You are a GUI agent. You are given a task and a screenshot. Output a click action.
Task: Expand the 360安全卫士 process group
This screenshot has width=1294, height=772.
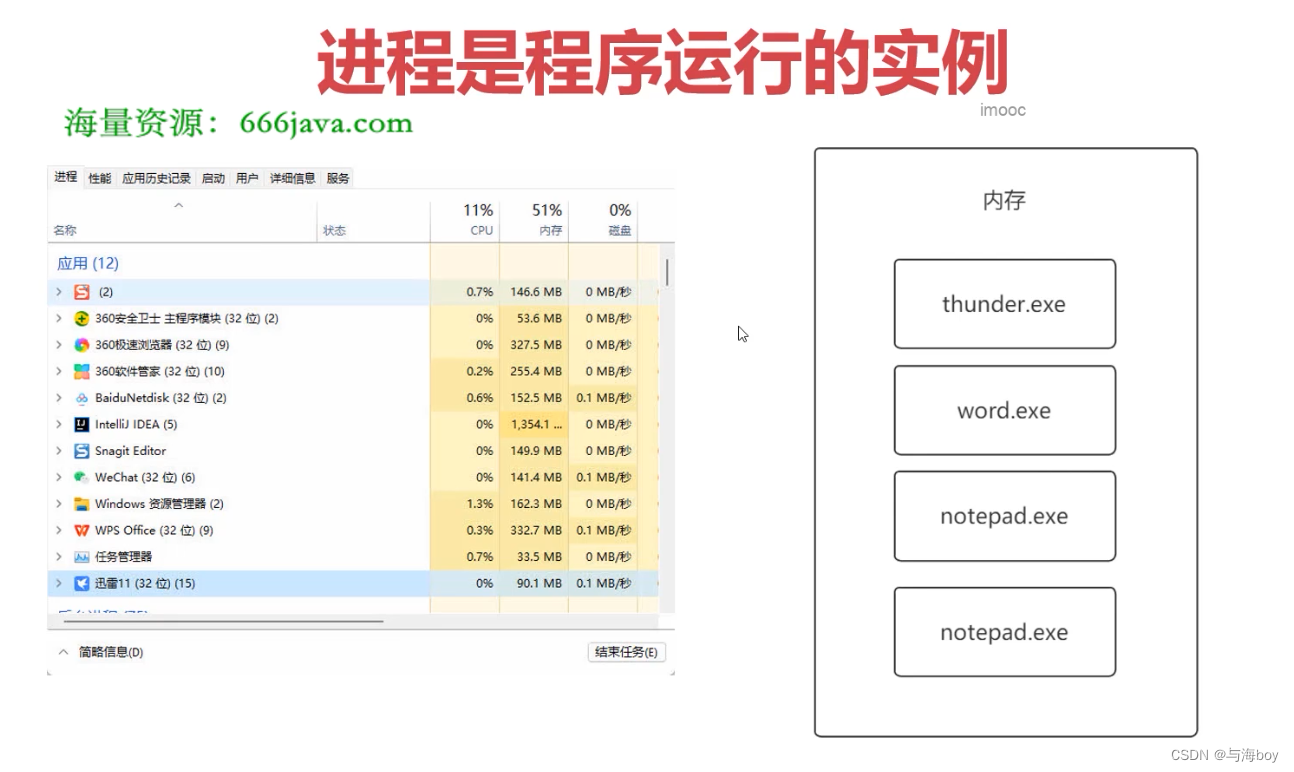59,319
